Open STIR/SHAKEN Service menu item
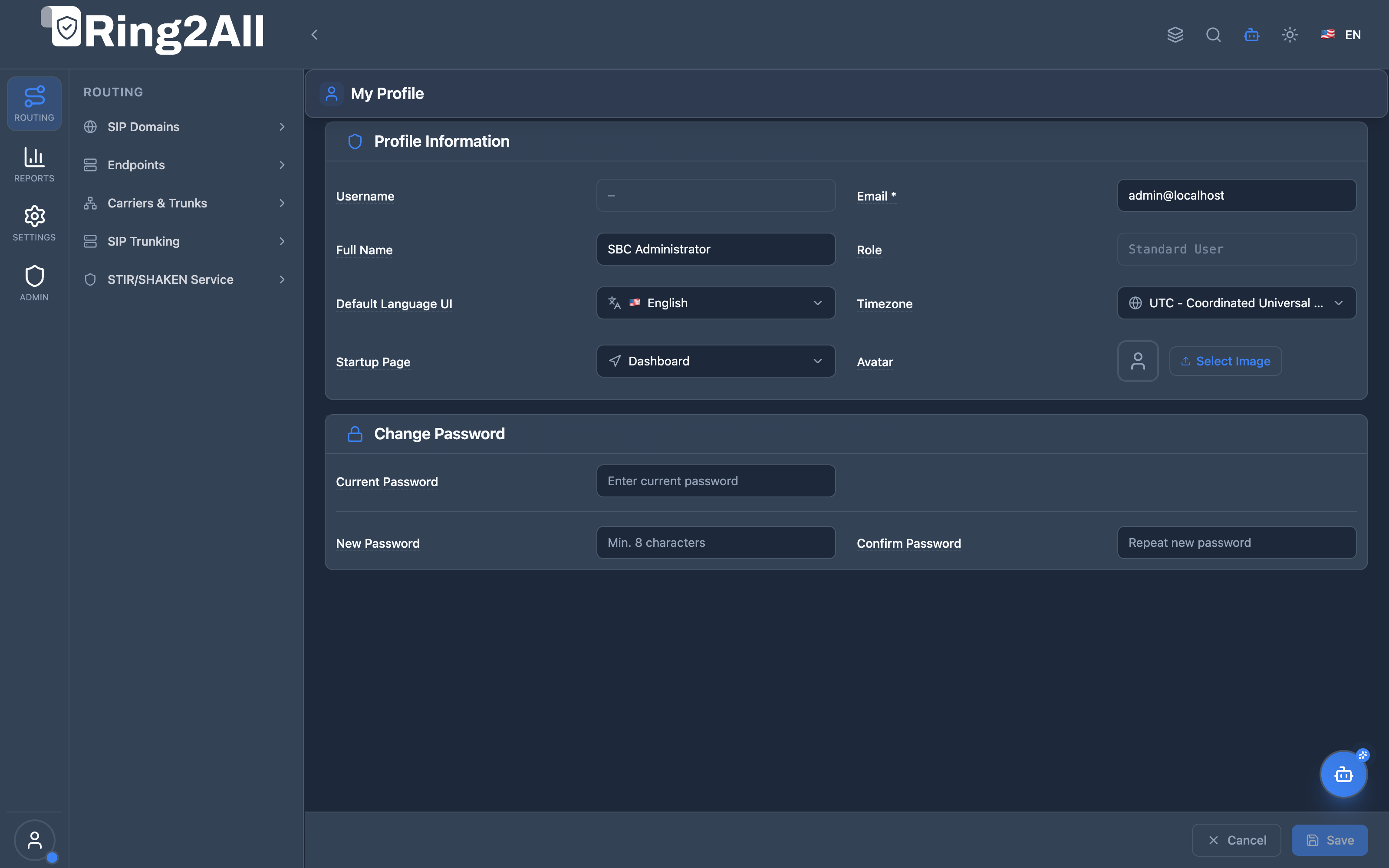Viewport: 1389px width, 868px height. click(185, 279)
